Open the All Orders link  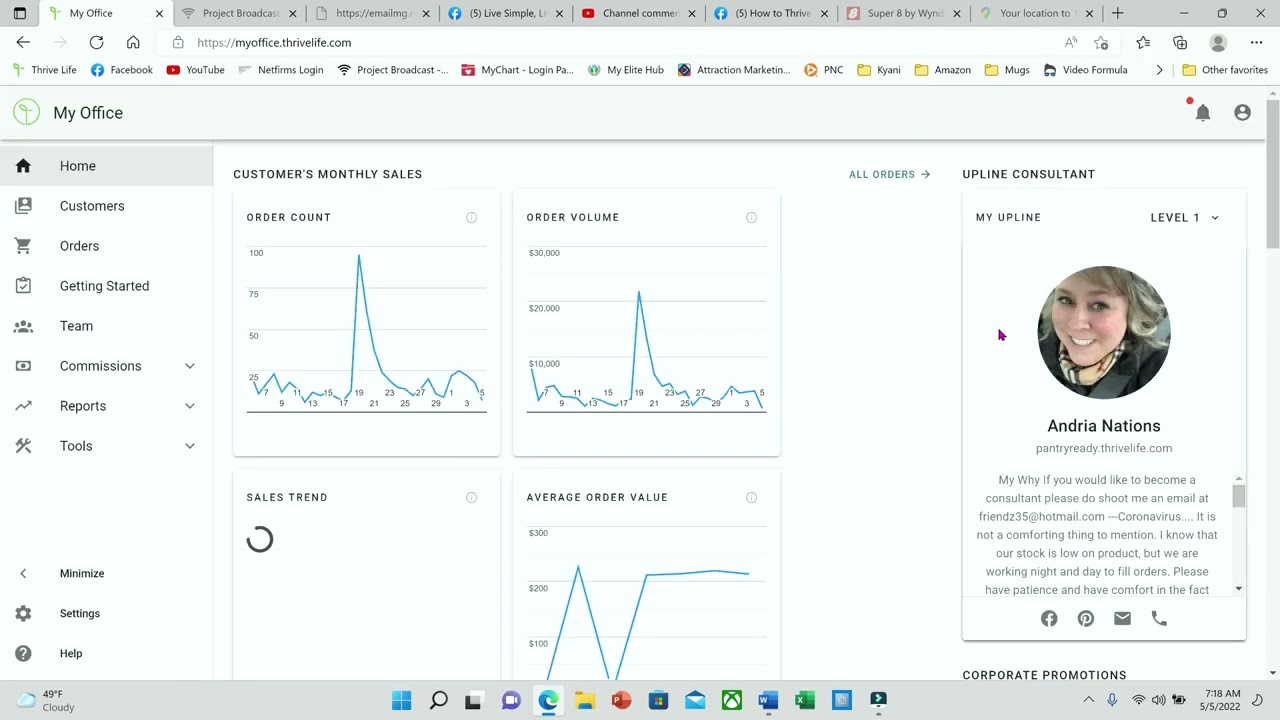(x=889, y=174)
